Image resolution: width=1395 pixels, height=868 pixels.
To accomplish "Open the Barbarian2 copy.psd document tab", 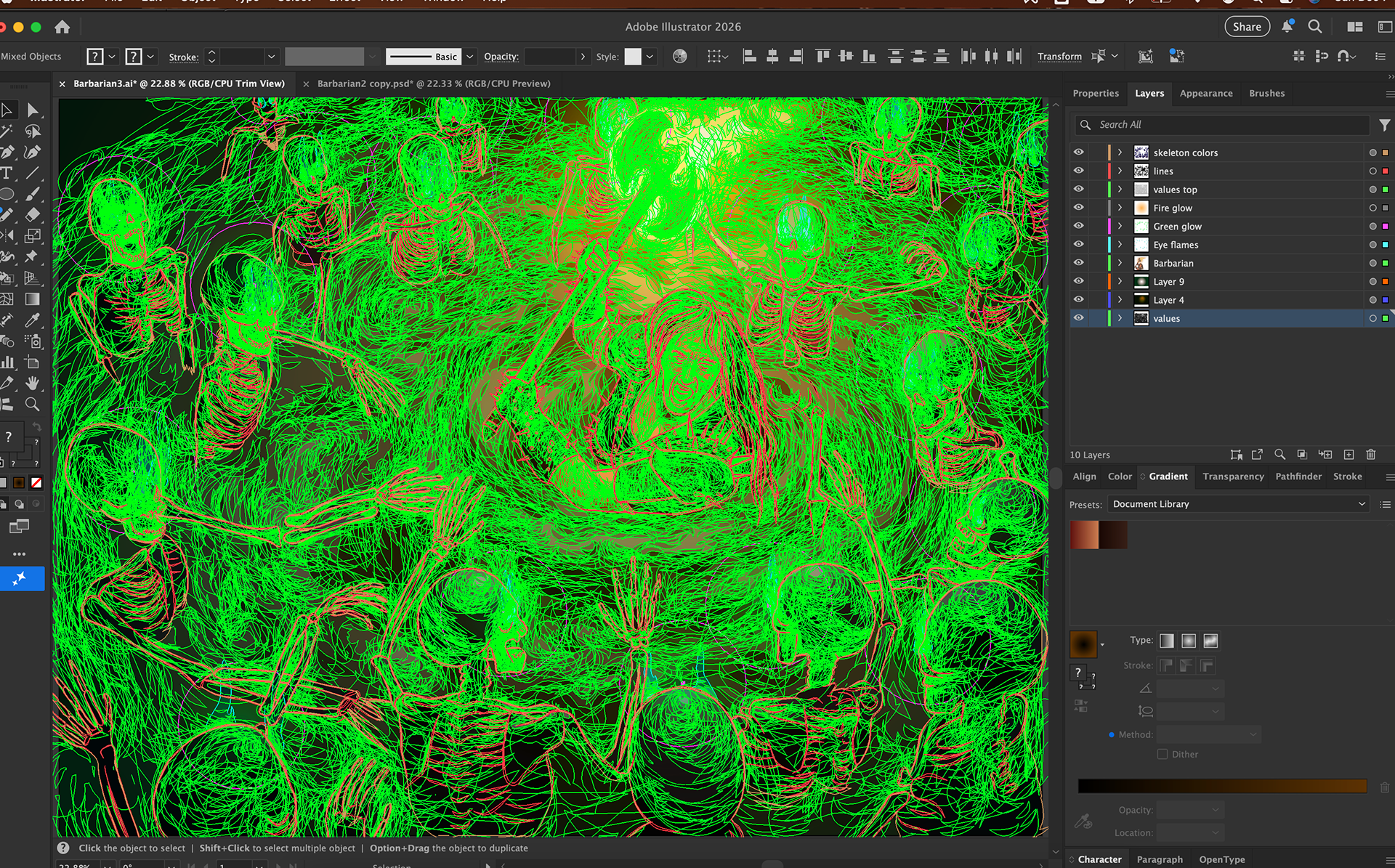I will pyautogui.click(x=434, y=84).
